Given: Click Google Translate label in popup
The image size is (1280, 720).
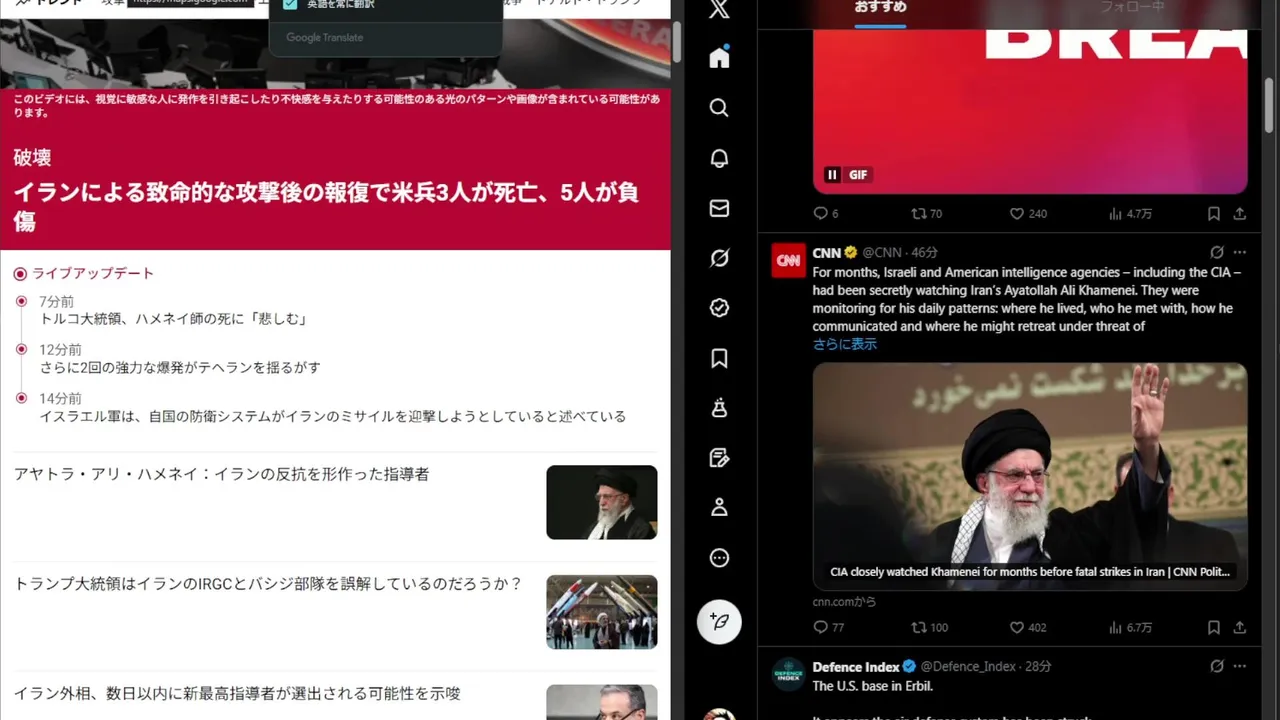Looking at the screenshot, I should tap(325, 38).
